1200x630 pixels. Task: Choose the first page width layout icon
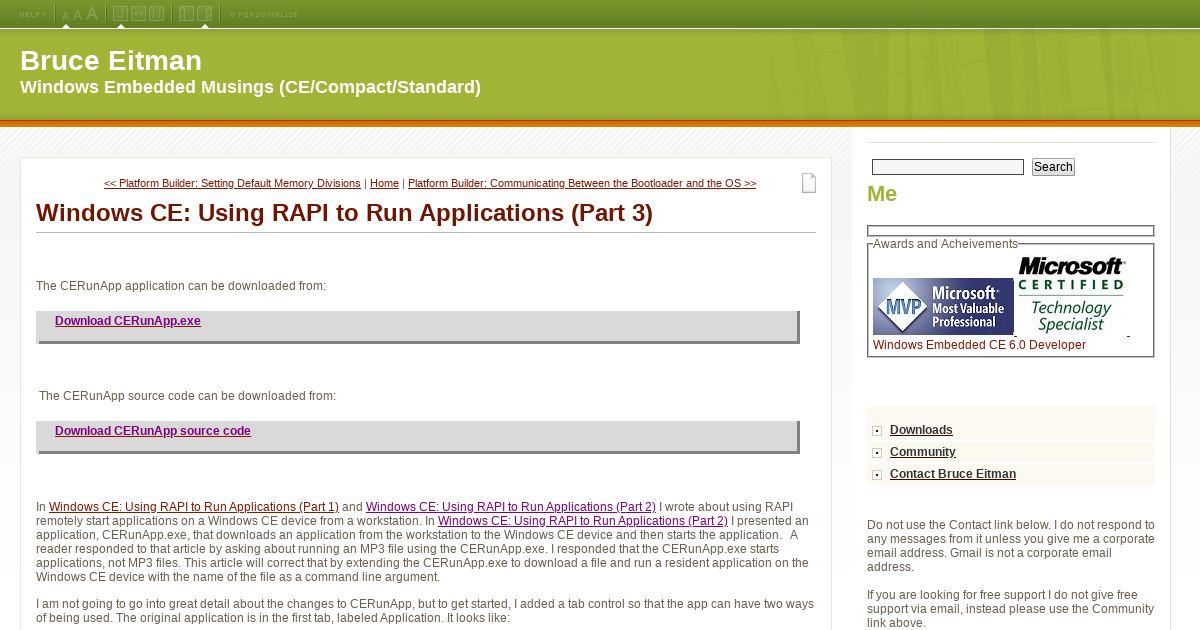coord(120,14)
